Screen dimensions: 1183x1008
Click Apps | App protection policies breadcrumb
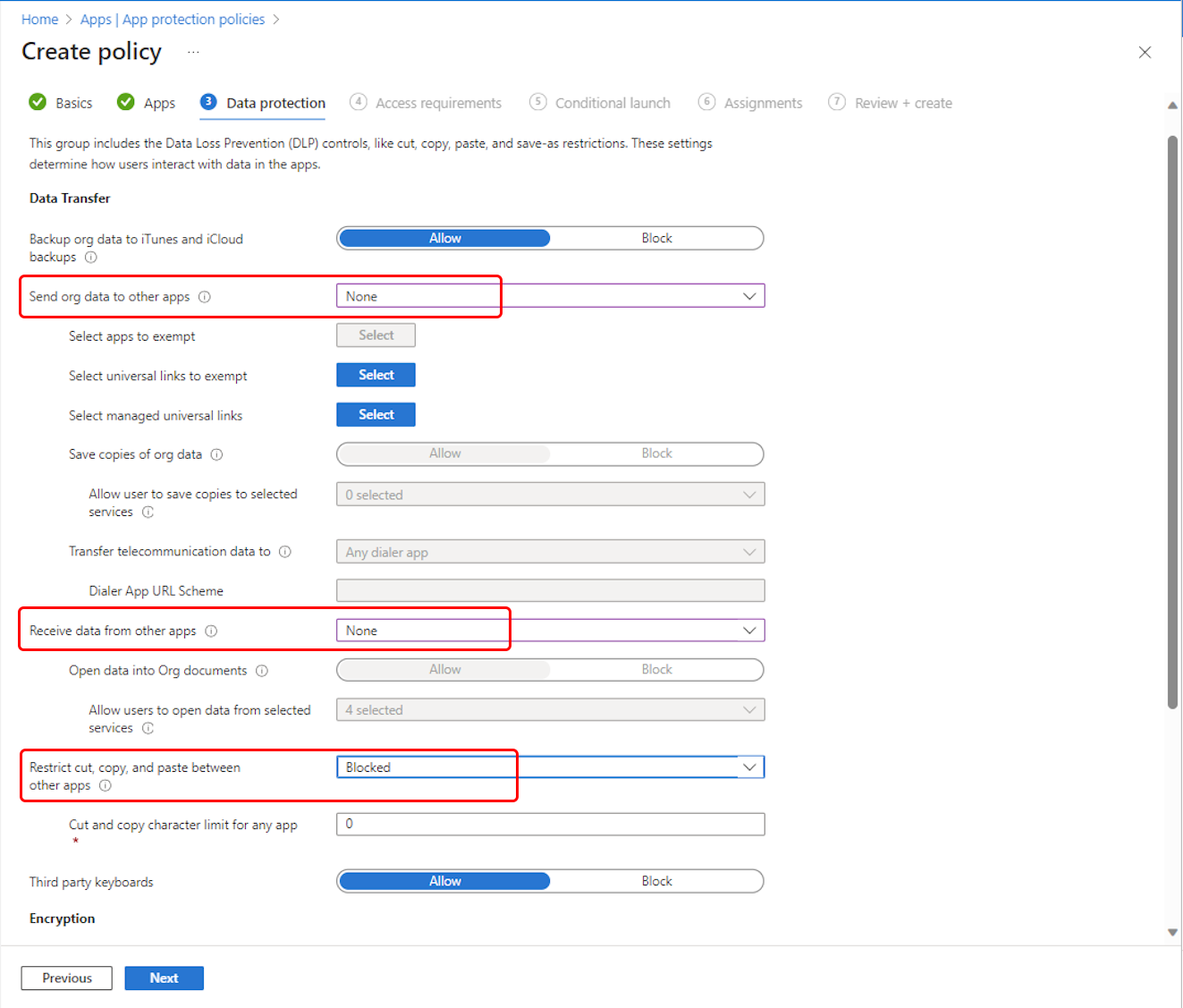coord(173,20)
